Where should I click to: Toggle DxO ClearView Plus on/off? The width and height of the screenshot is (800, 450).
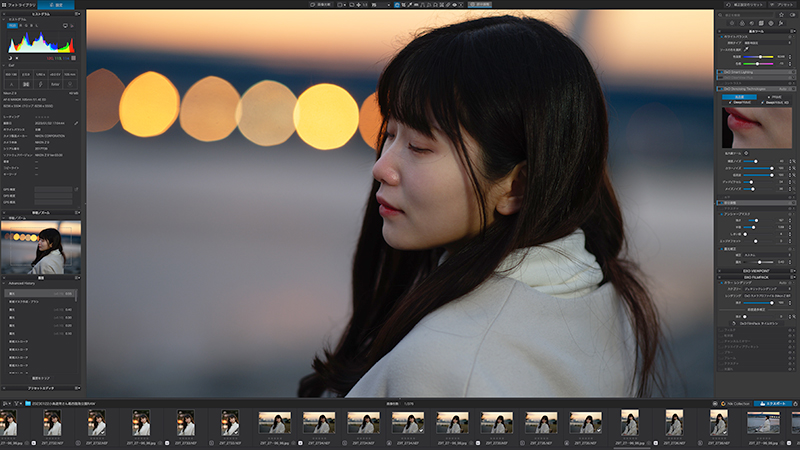click(722, 78)
